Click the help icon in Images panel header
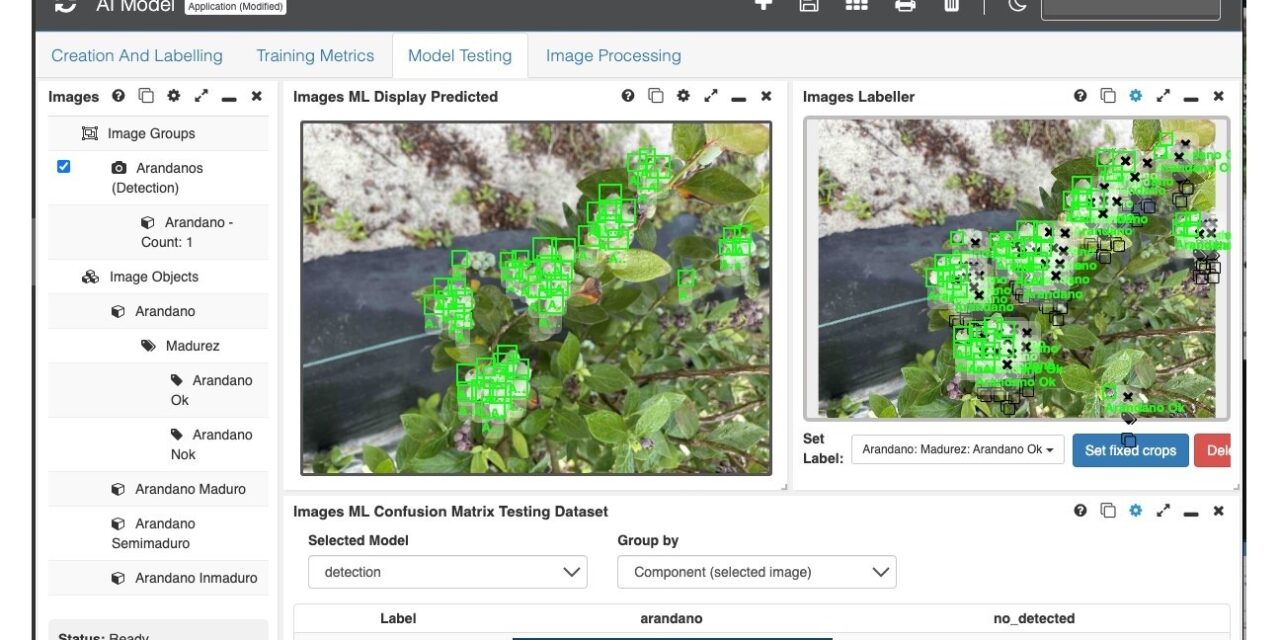 tap(118, 96)
